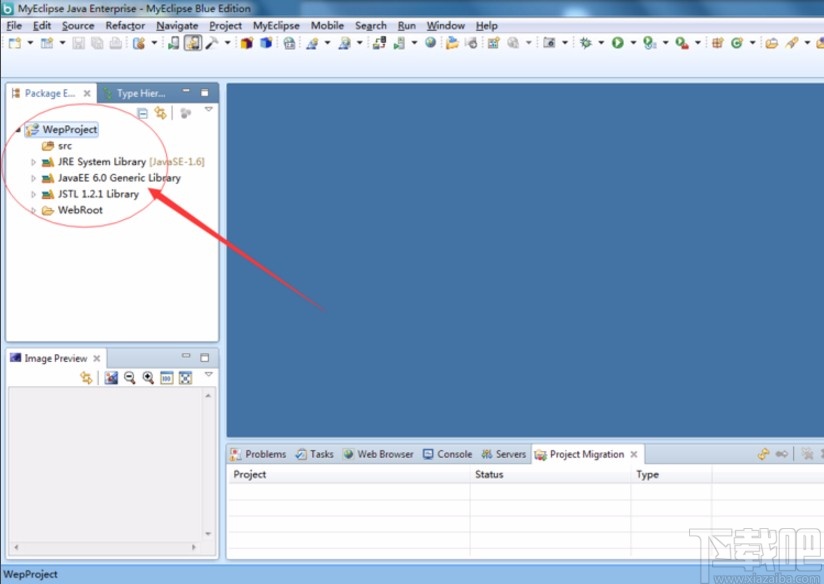
Task: Click the server deploy icon with green arrow
Action: (x=399, y=43)
